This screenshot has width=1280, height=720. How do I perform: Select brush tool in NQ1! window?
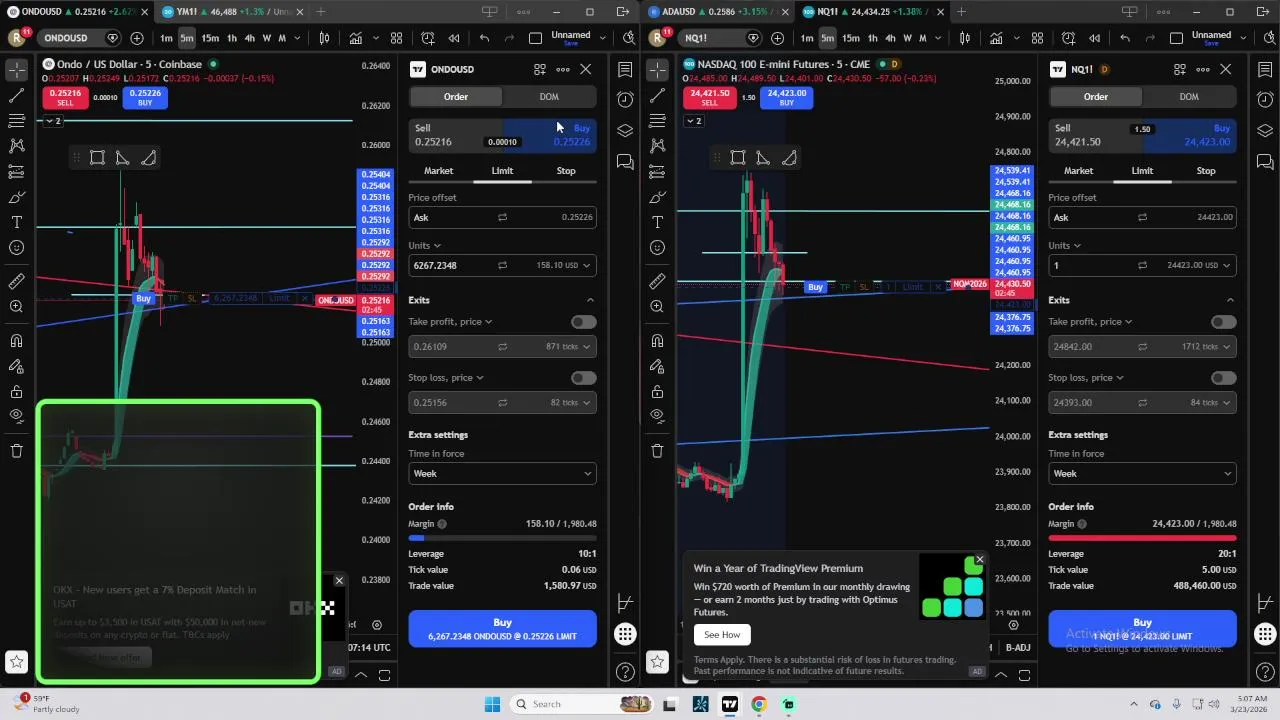pos(657,197)
